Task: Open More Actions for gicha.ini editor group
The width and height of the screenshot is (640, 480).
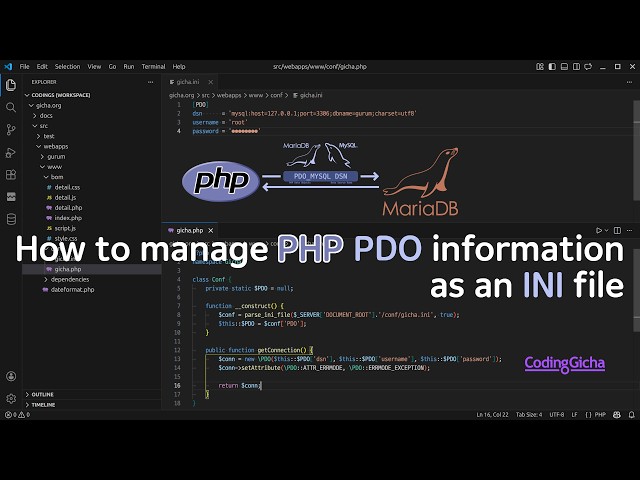Action: click(x=629, y=82)
